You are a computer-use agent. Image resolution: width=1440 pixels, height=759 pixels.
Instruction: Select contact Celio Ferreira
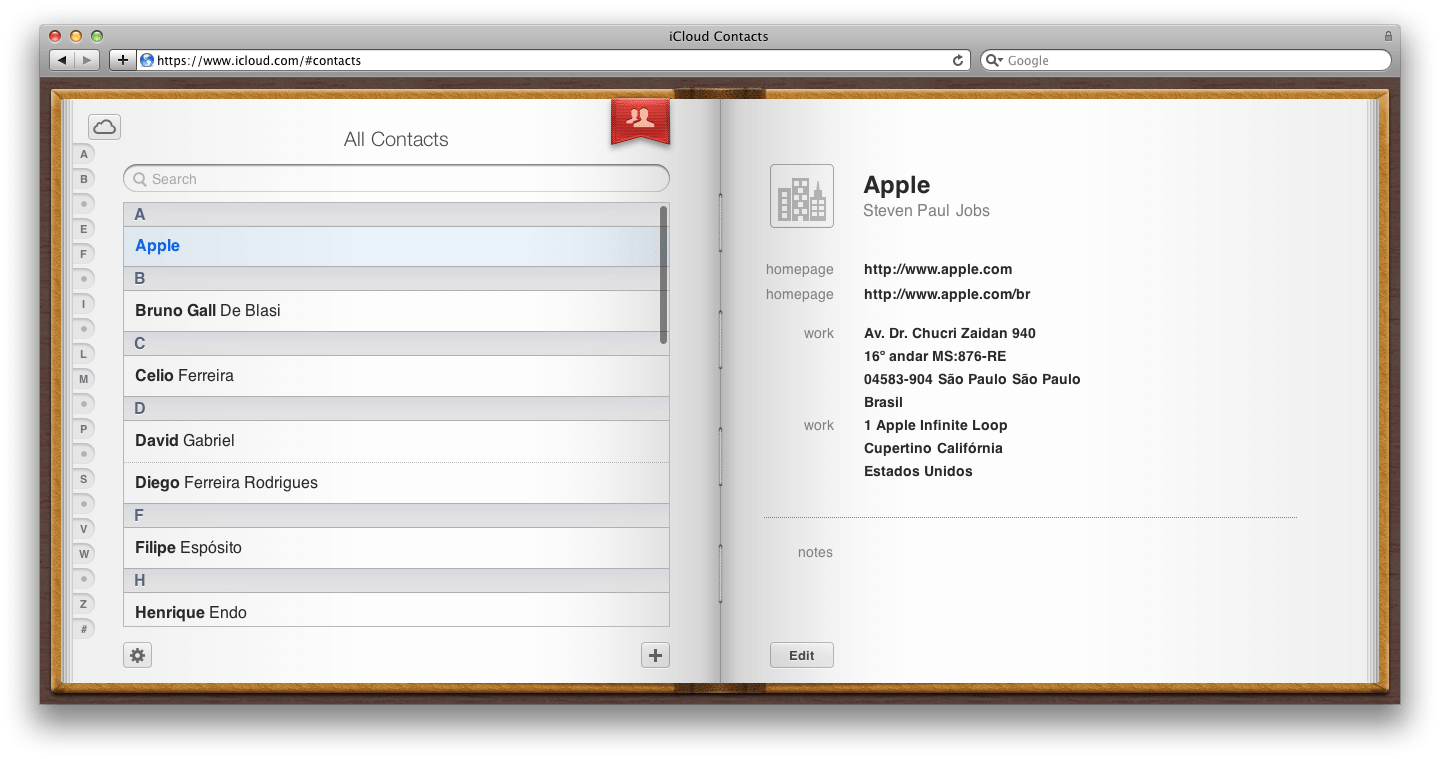click(396, 376)
